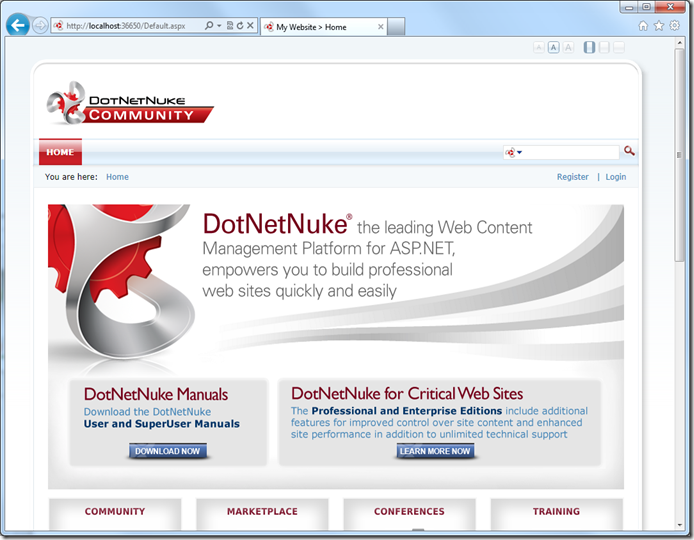Click the localhost URL in the address bar
This screenshot has width=694, height=540.
point(126,26)
